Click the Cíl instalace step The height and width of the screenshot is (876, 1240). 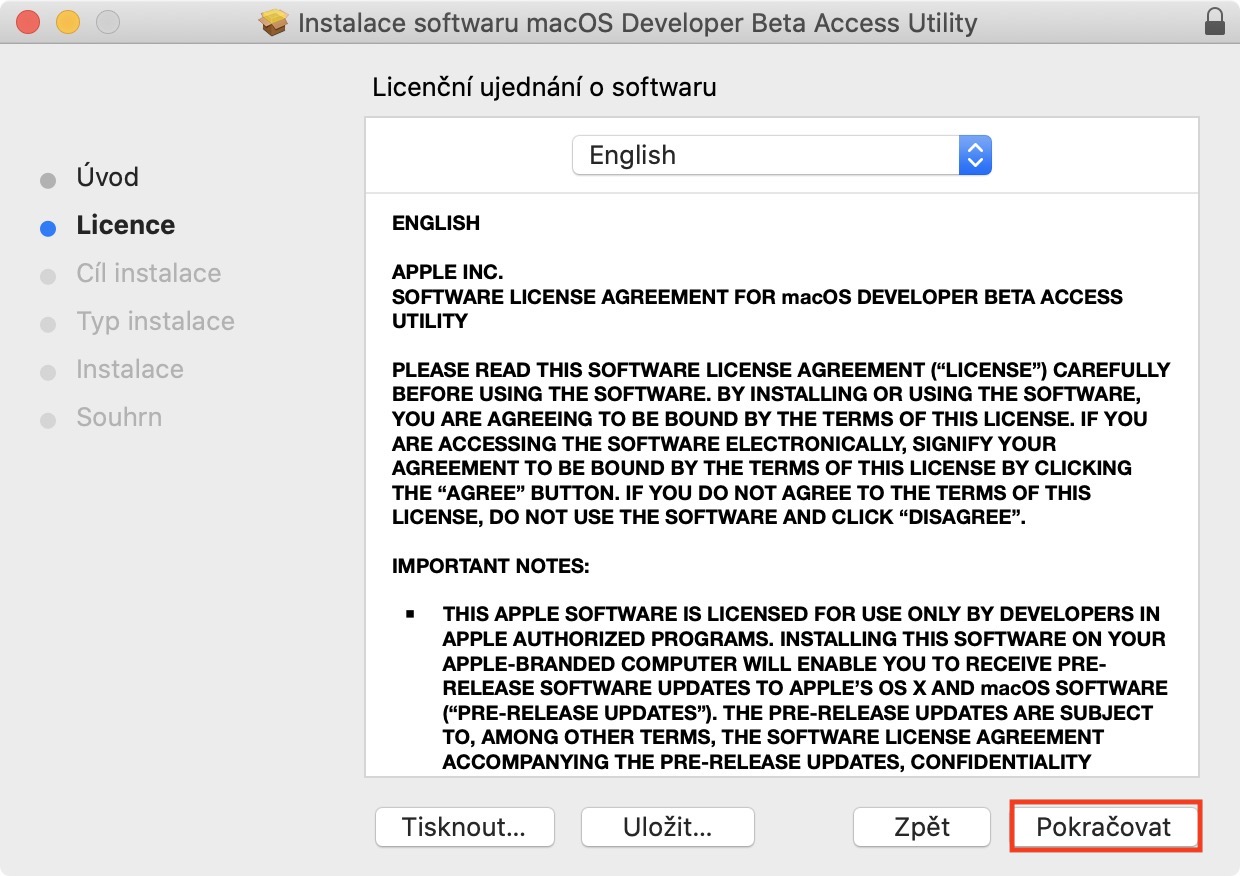click(x=149, y=273)
